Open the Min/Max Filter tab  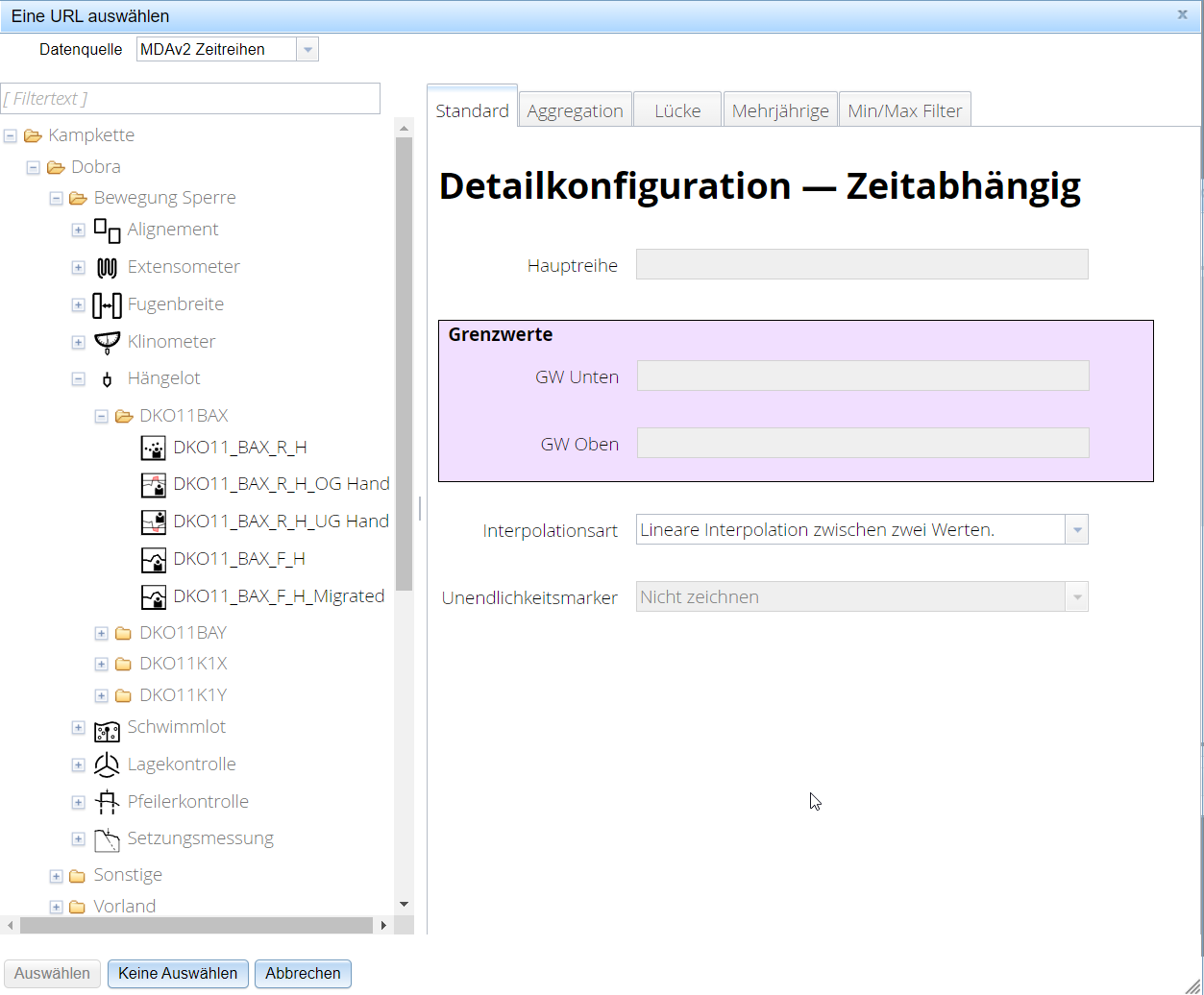pos(904,109)
